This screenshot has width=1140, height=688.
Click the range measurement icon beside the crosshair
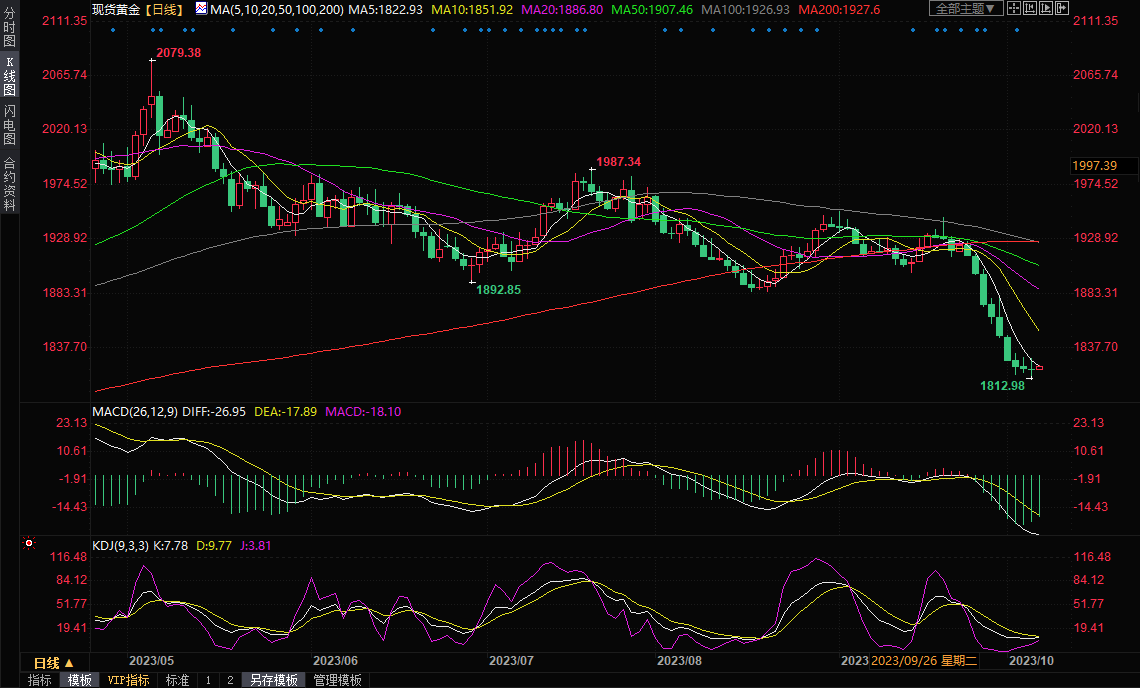[x=1030, y=9]
